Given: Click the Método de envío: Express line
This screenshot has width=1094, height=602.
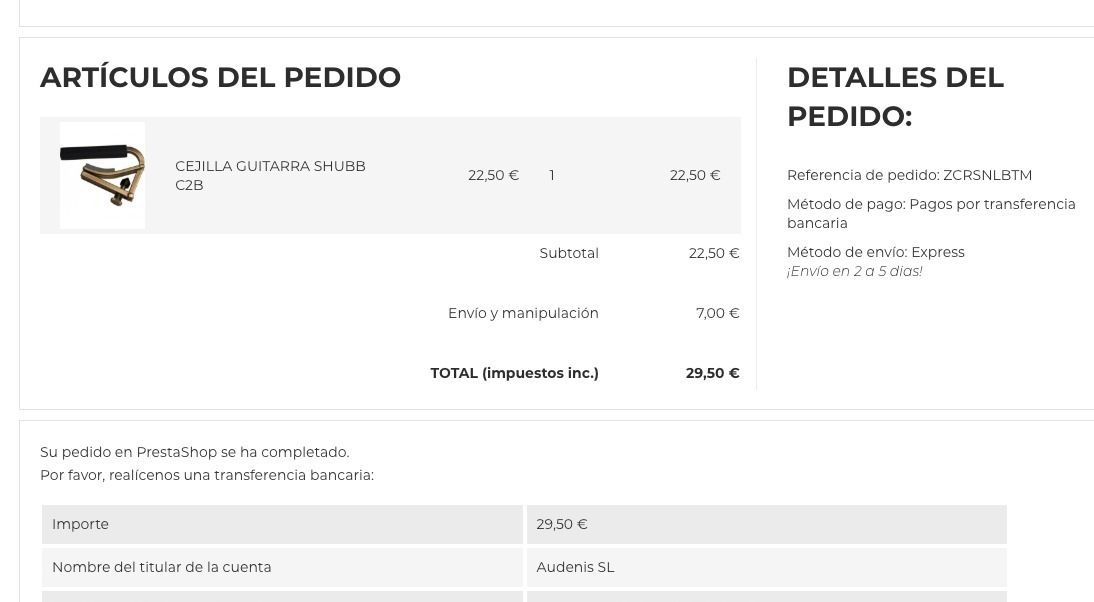Looking at the screenshot, I should tap(876, 253).
